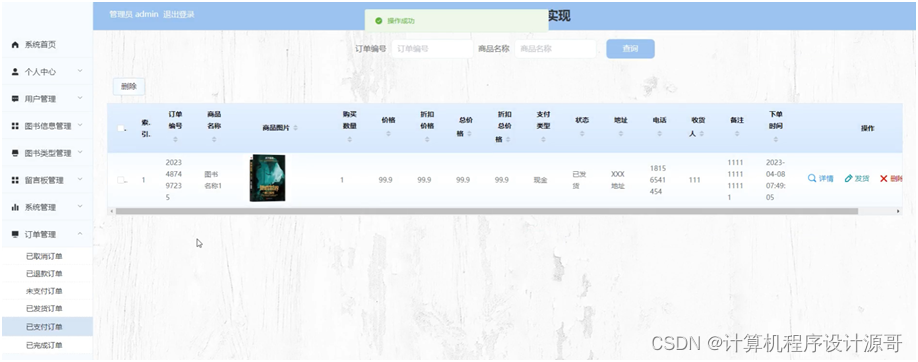Sort by 支付类型 column arrows
Image resolution: width=918 pixels, height=362 pixels.
coord(543,139)
